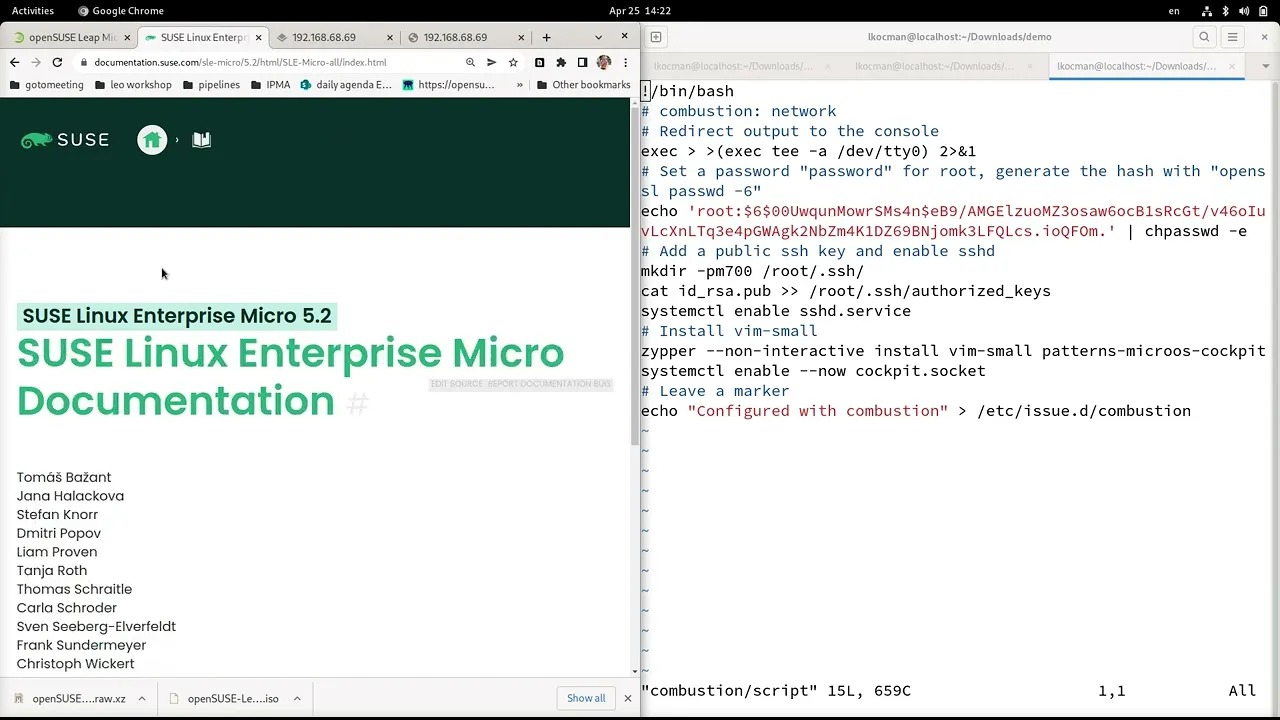Open the Chrome side panel icon

pos(582,62)
